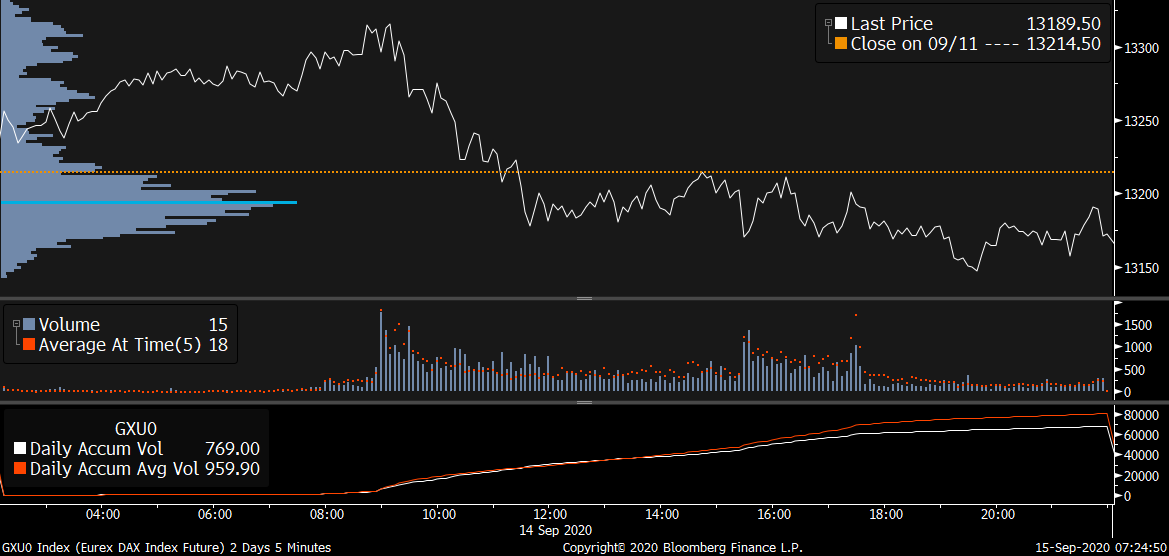Click the 08:00 time axis label
Image resolution: width=1169 pixels, height=556 pixels.
[327, 514]
